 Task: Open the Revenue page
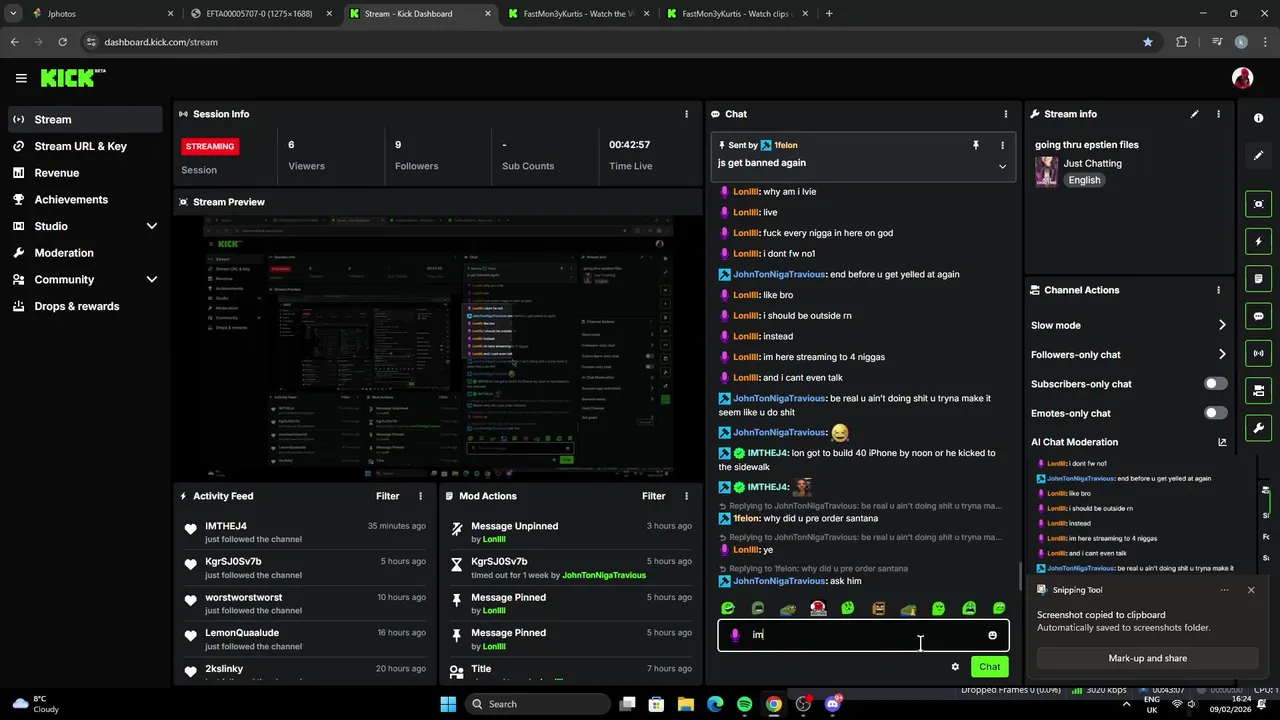[85, 173]
